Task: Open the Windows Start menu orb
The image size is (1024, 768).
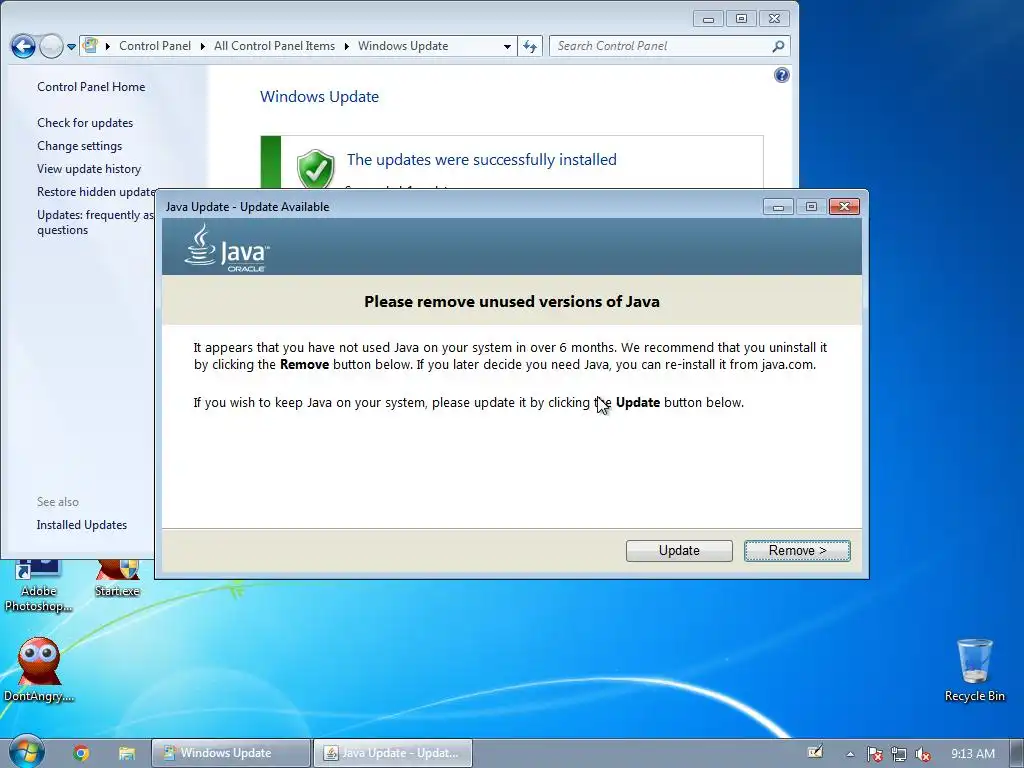Action: pyautogui.click(x=27, y=751)
